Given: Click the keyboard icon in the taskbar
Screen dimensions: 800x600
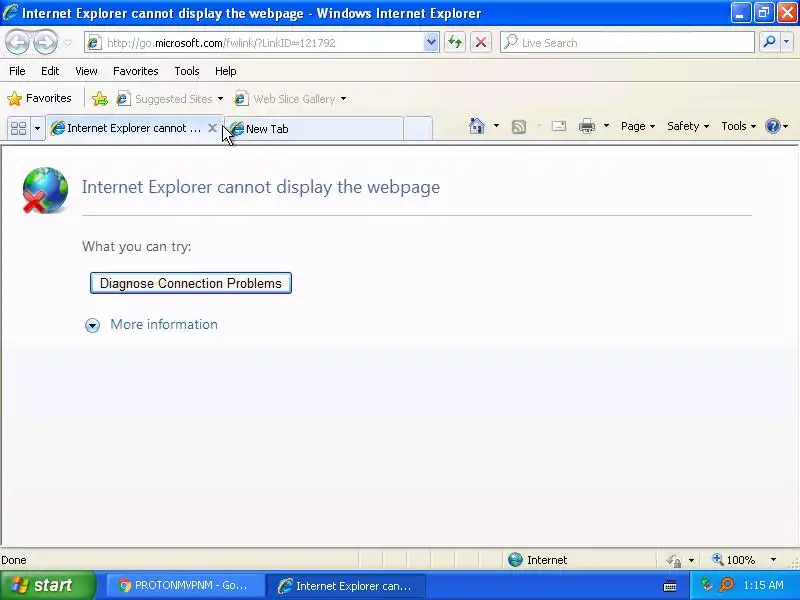Looking at the screenshot, I should tap(670, 586).
